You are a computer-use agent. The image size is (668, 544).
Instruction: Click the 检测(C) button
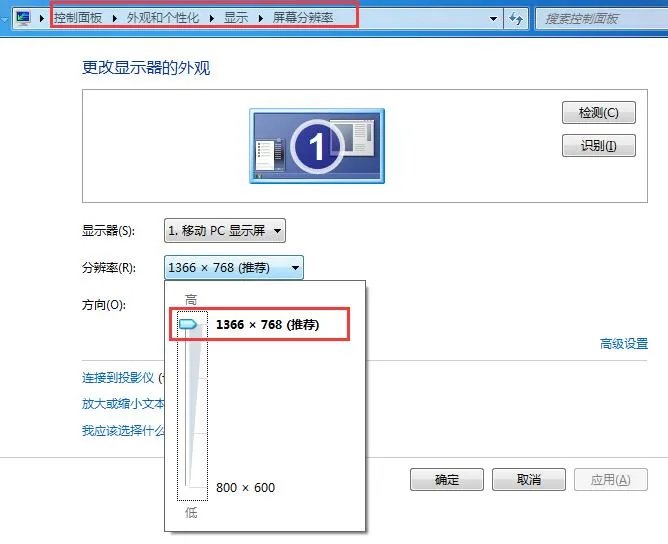[599, 112]
